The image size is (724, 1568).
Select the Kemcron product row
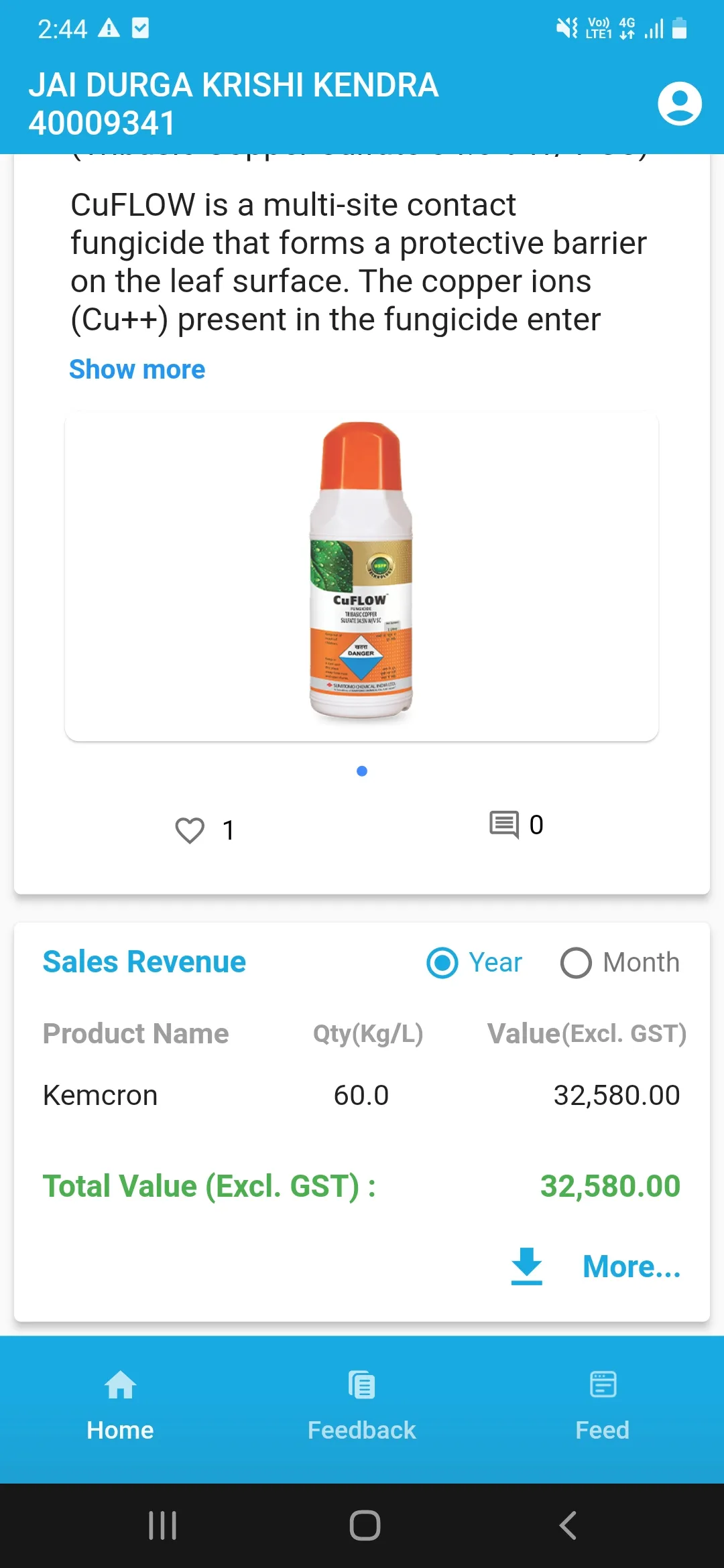point(362,1096)
